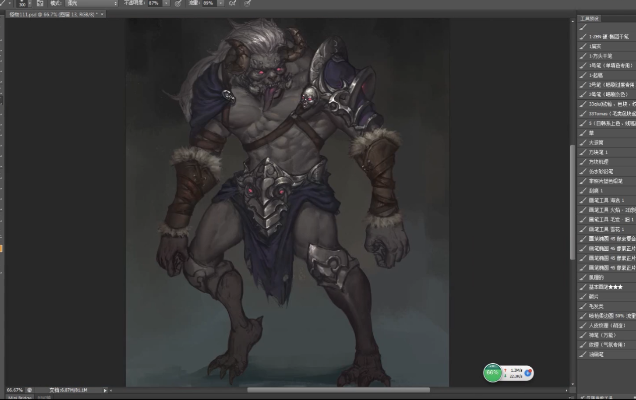The width and height of the screenshot is (636, 400).
Task: Select the 1-2MN brush preset
Action: click(x=607, y=37)
